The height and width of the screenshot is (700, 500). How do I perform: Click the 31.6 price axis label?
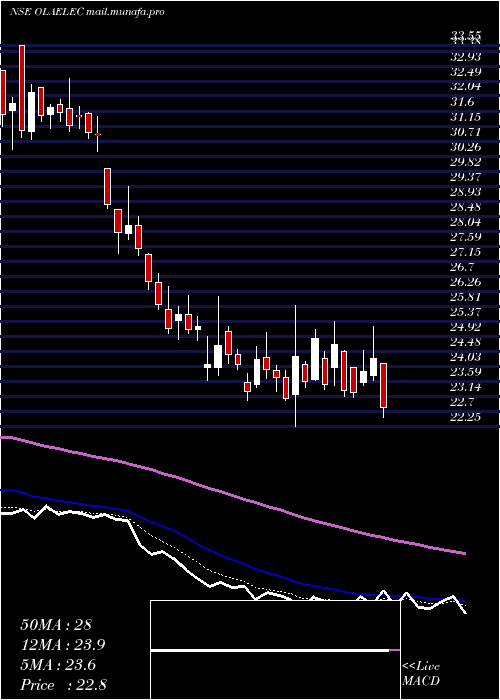coord(462,102)
